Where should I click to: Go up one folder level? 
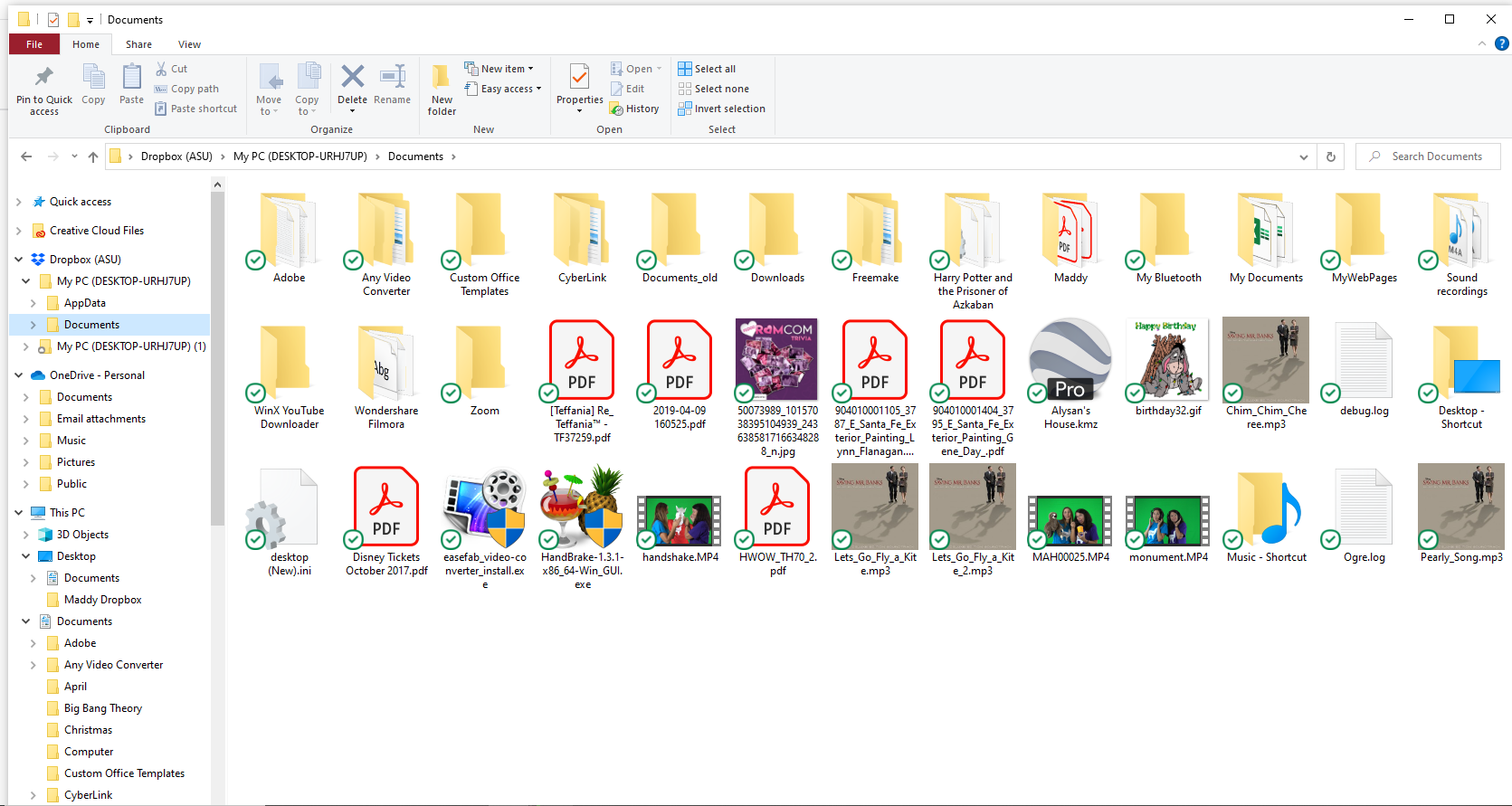[x=92, y=156]
